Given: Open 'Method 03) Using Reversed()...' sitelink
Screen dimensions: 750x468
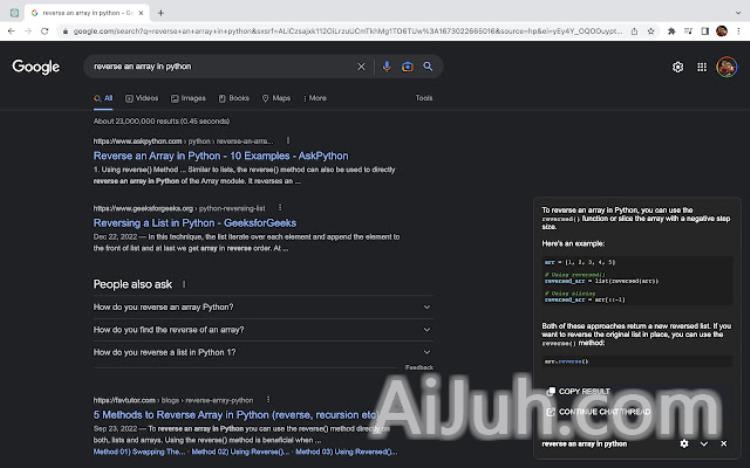Looking at the screenshot, I should pos(346,452).
